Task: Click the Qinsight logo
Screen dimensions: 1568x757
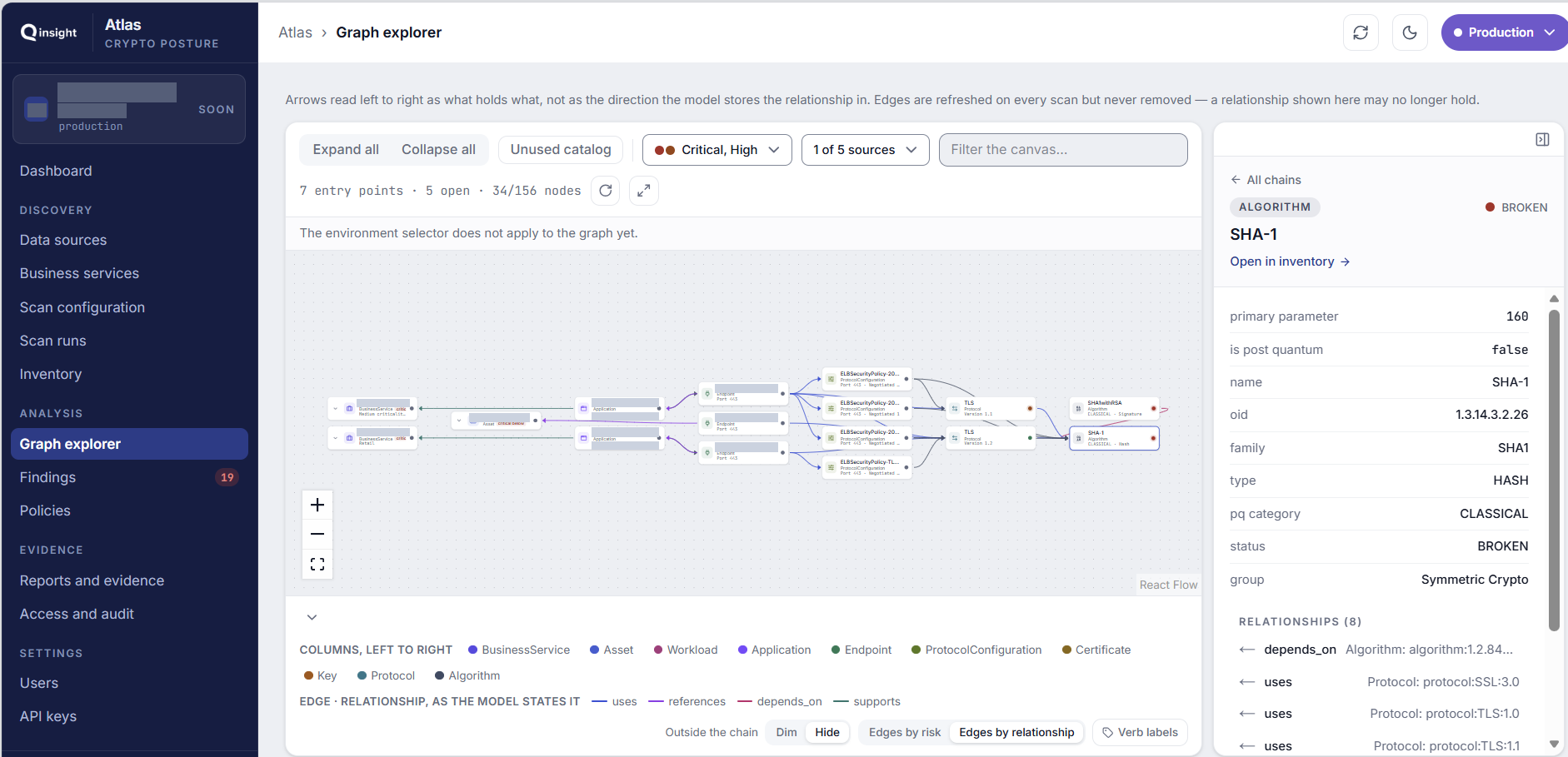Action: point(49,32)
